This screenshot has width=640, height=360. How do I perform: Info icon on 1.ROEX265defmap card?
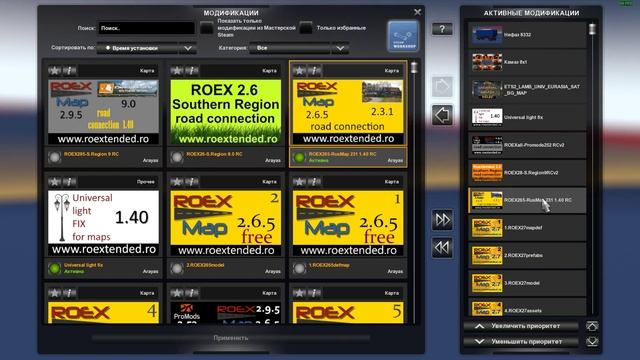pyautogui.click(x=314, y=182)
